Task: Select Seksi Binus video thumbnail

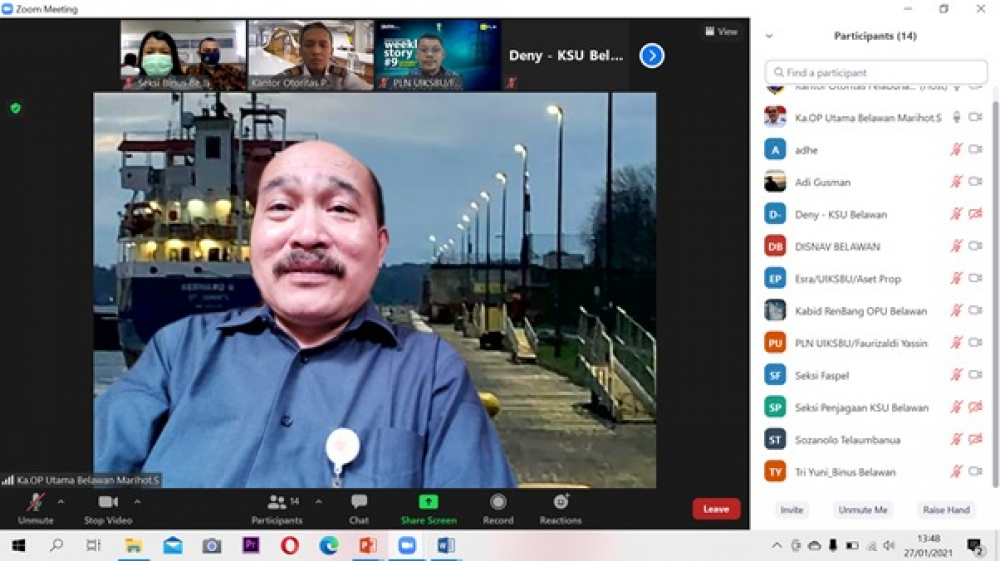Action: click(183, 55)
